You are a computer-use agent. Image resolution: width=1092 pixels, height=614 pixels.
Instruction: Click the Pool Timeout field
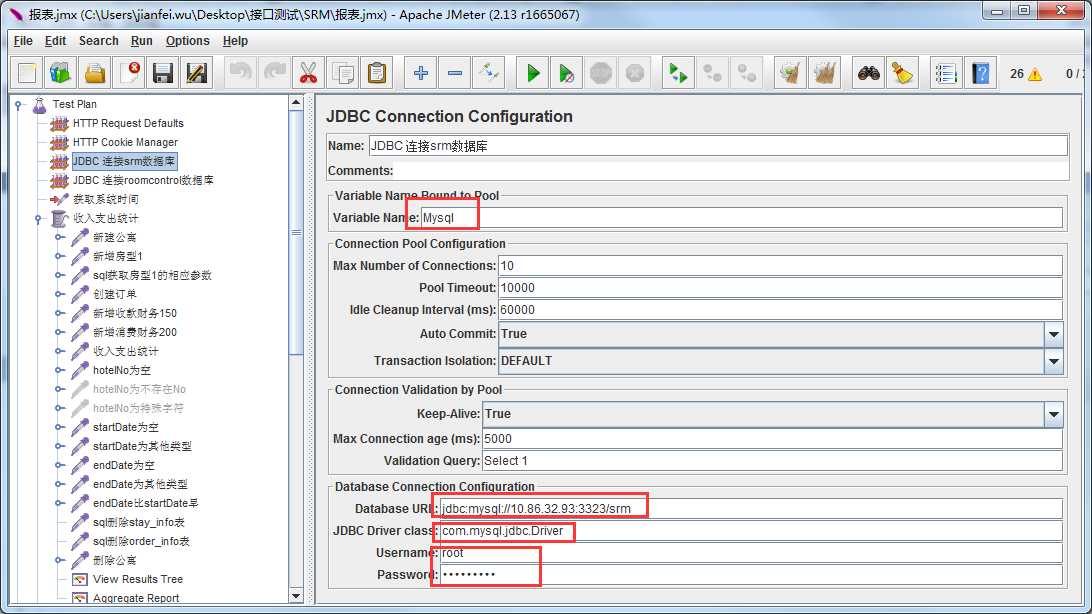click(x=780, y=288)
